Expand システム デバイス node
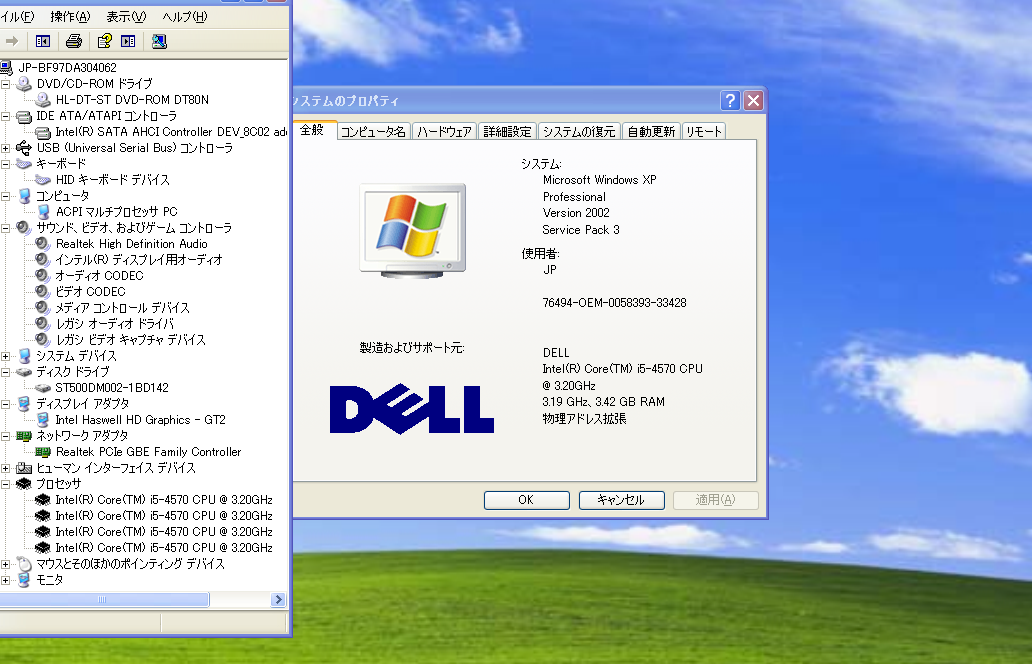Image resolution: width=1032 pixels, height=664 pixels. point(5,356)
